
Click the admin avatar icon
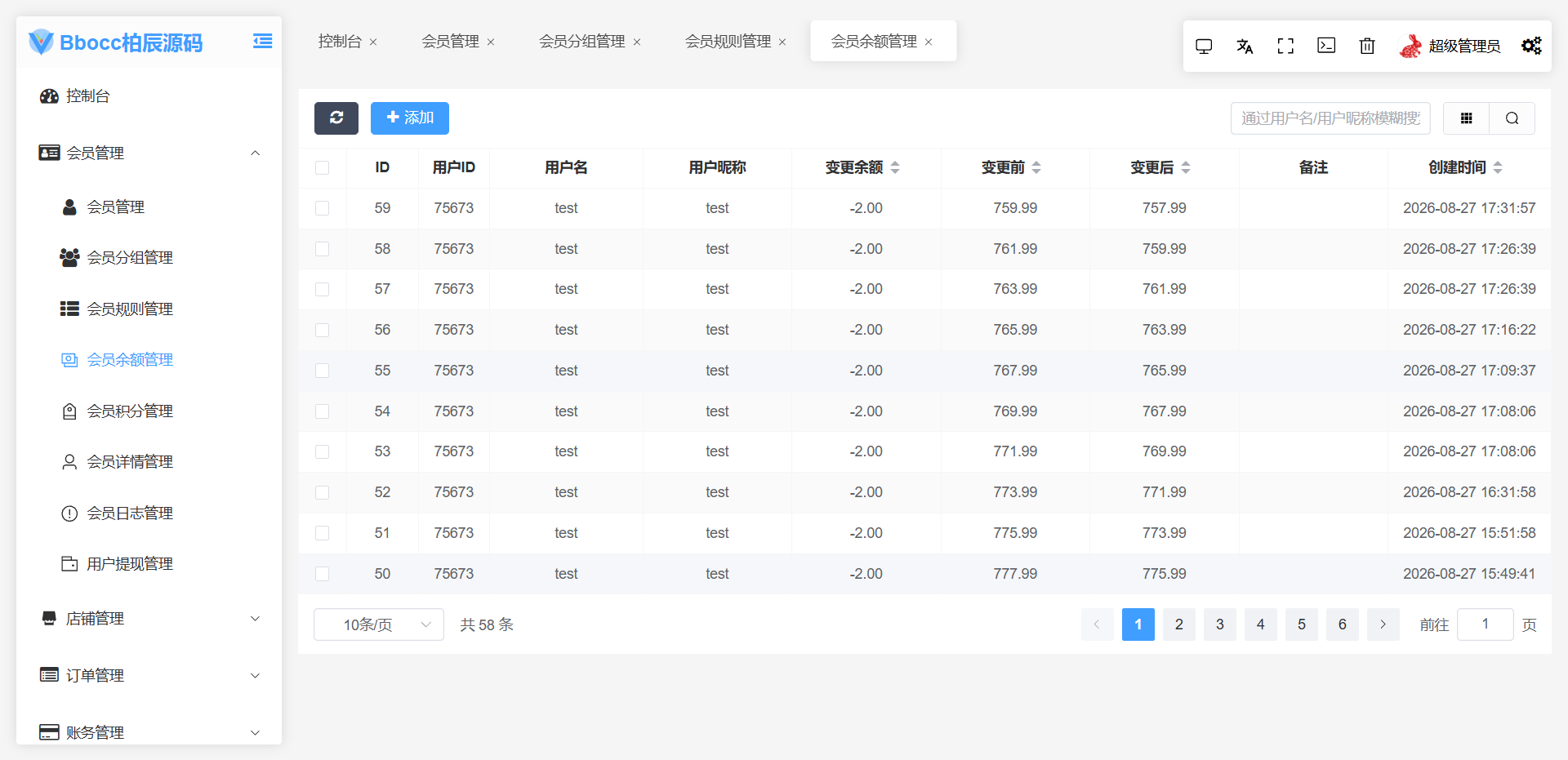tap(1410, 46)
